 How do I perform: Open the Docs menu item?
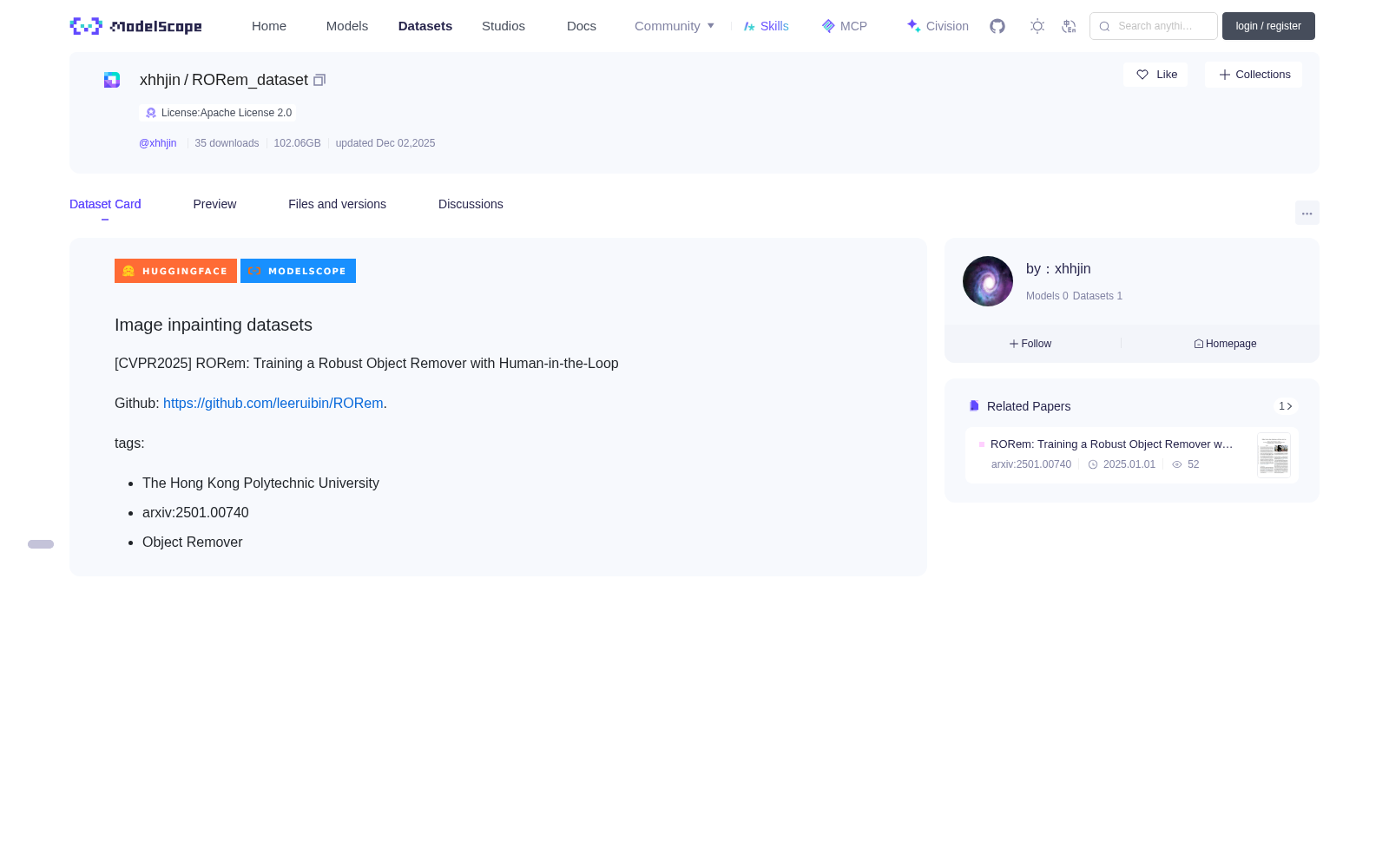click(582, 26)
